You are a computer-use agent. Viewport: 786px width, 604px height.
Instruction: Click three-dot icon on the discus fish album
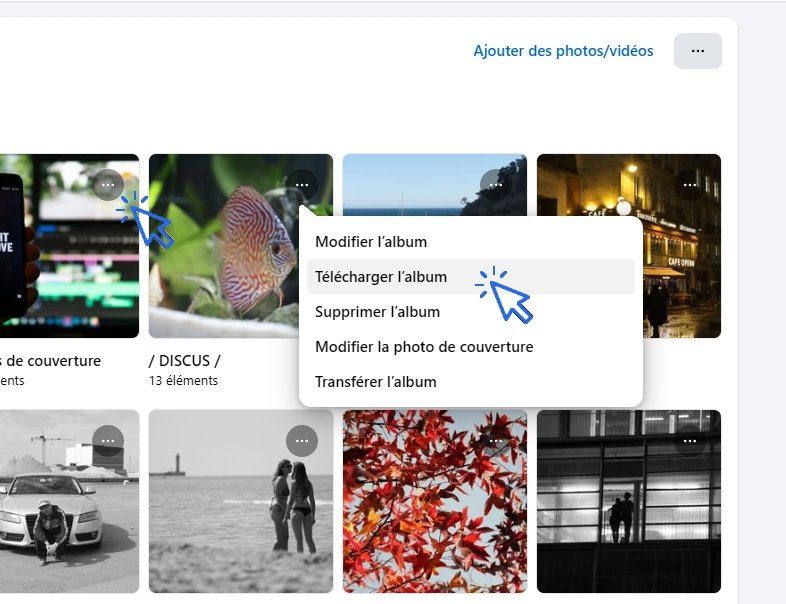click(x=302, y=185)
